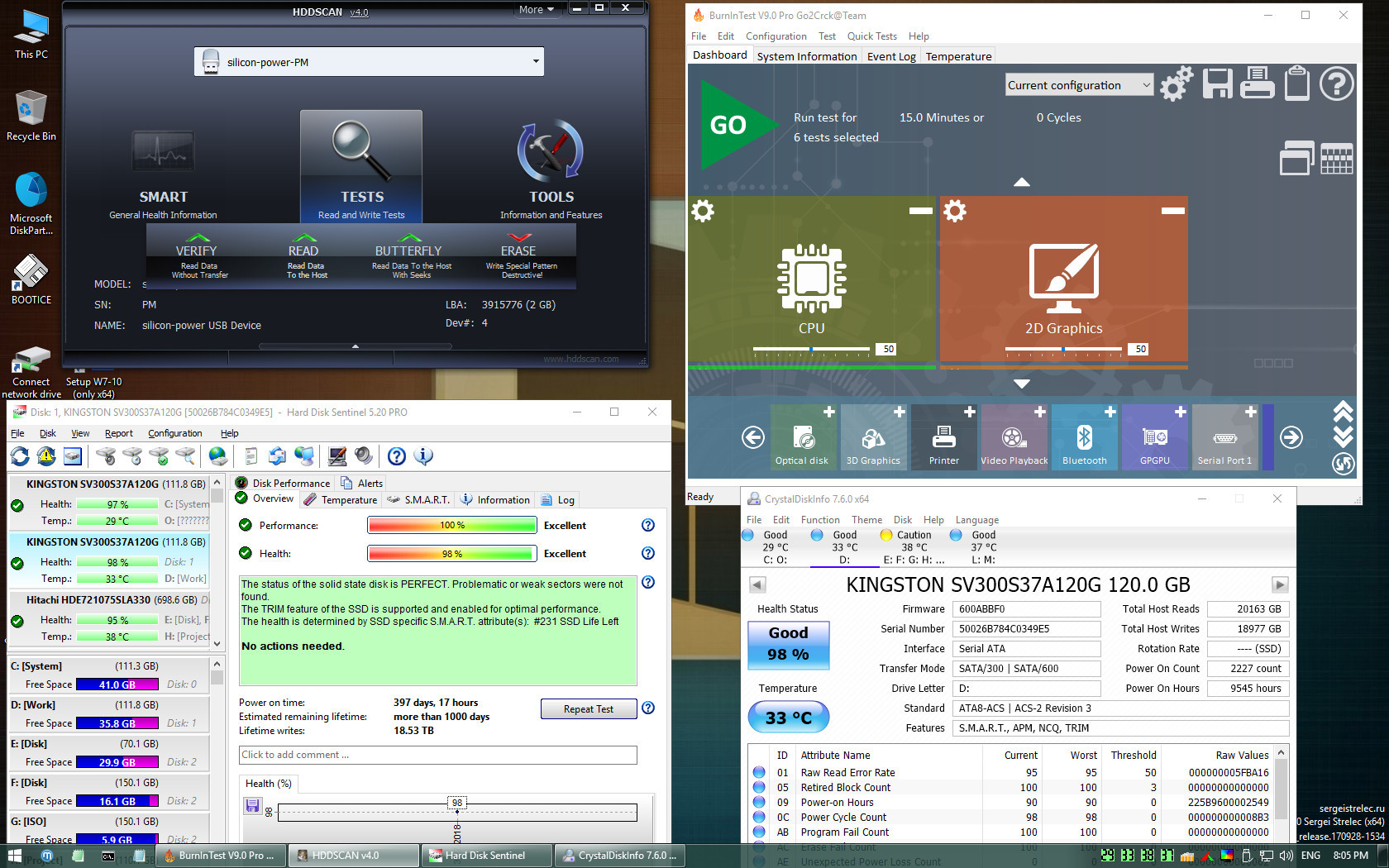
Task: Click Good 98 % health status button
Action: (788, 644)
